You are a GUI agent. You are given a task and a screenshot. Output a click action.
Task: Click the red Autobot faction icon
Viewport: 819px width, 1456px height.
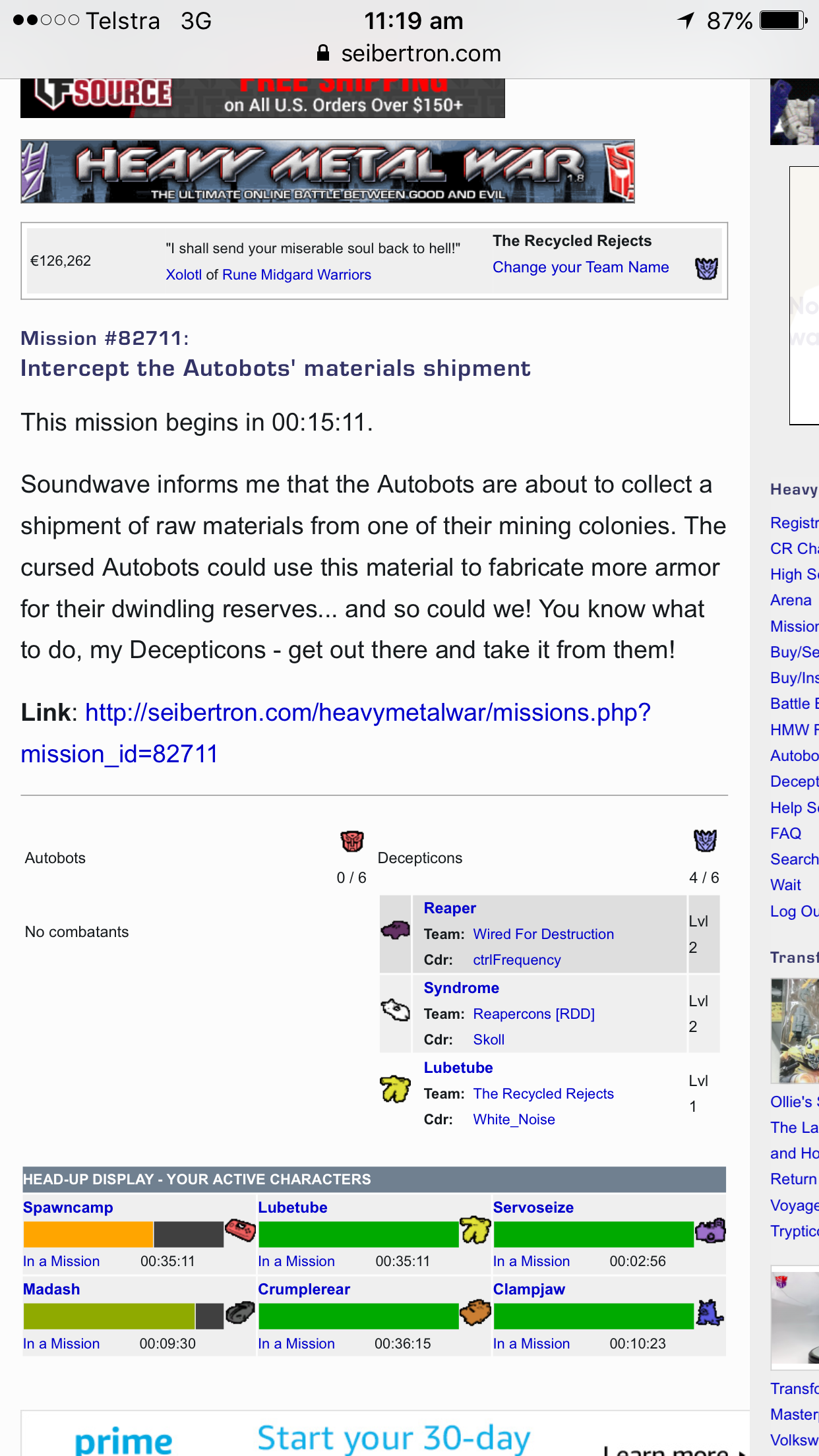pyautogui.click(x=352, y=841)
